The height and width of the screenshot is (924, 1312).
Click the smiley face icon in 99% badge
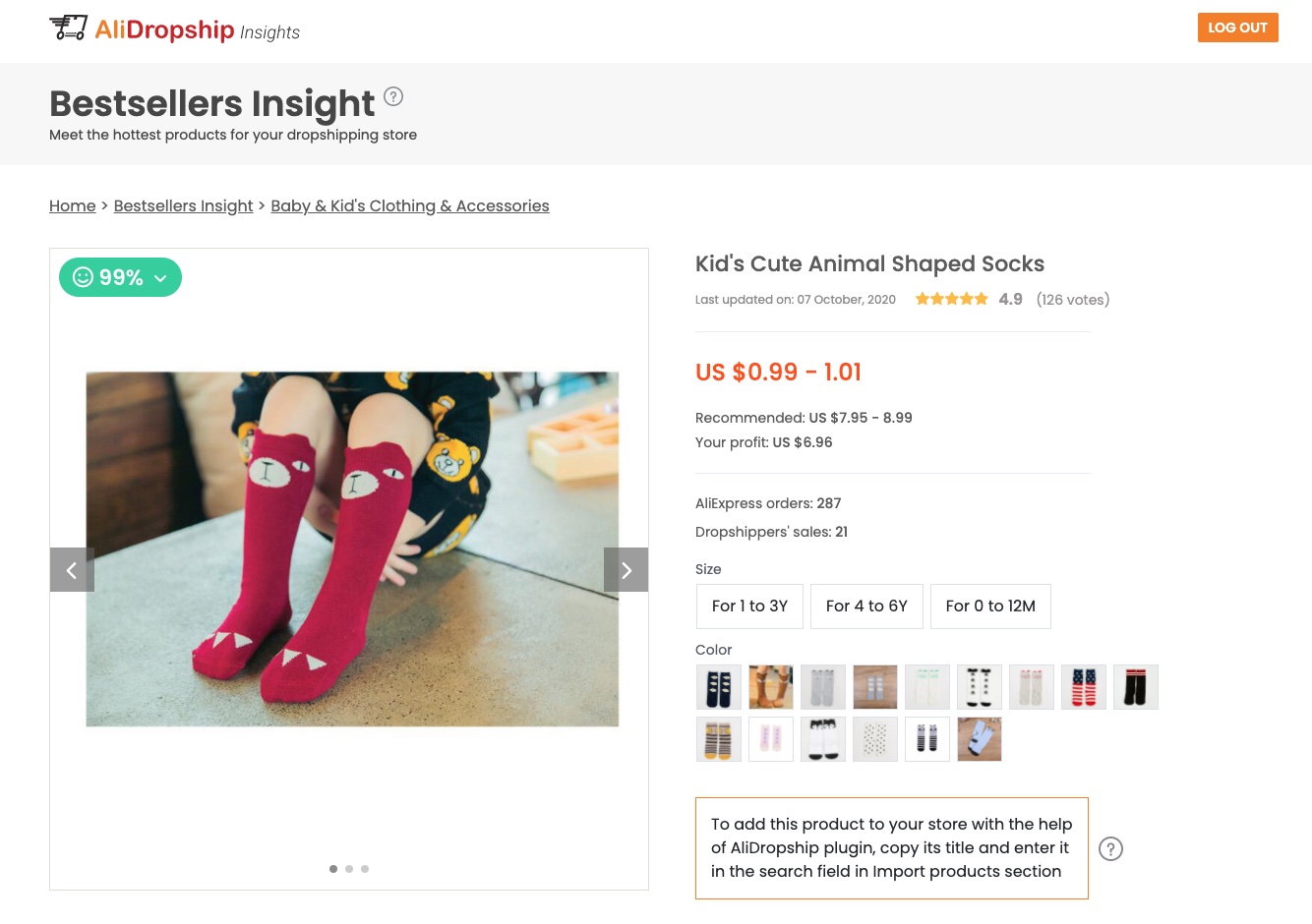click(84, 277)
